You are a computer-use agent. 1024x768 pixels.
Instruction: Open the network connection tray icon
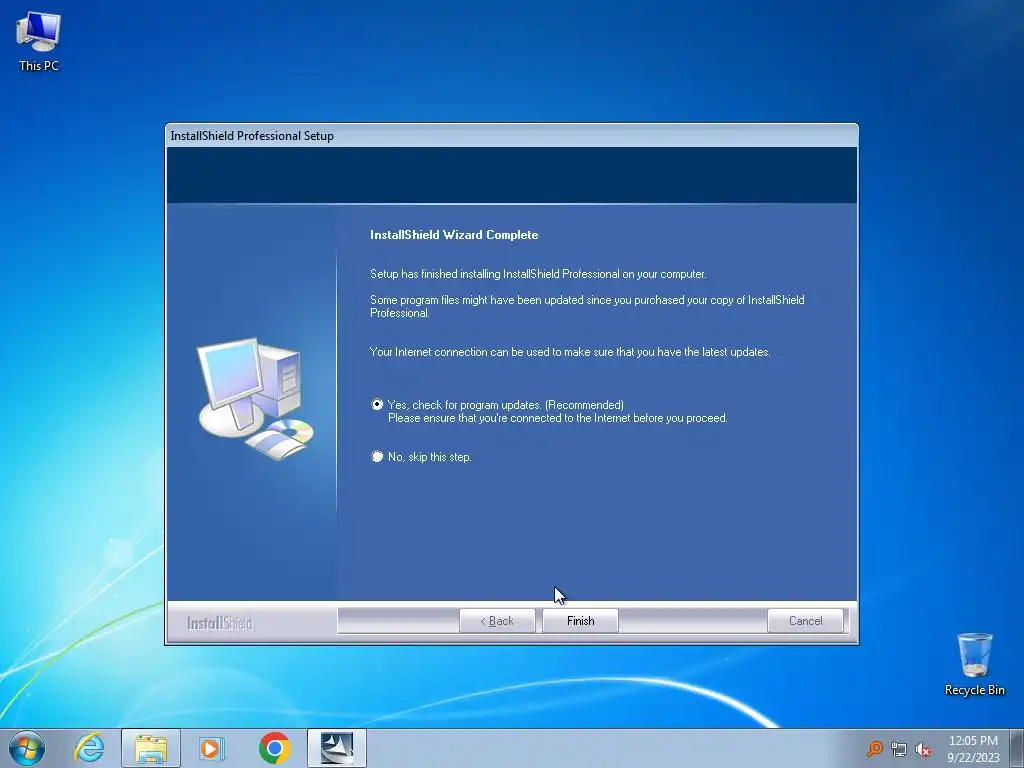click(899, 749)
